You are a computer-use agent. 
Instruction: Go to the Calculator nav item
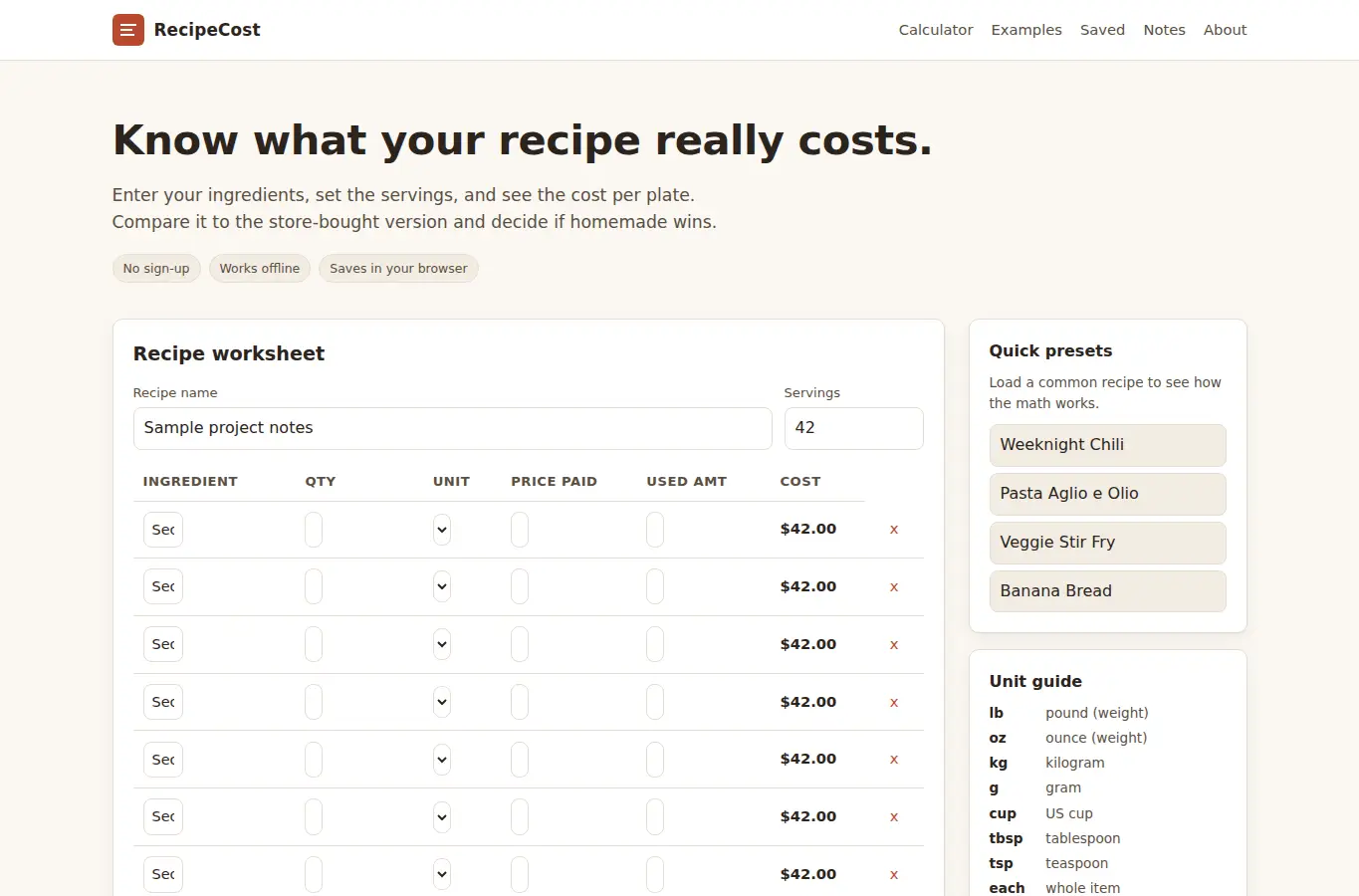[x=936, y=30]
